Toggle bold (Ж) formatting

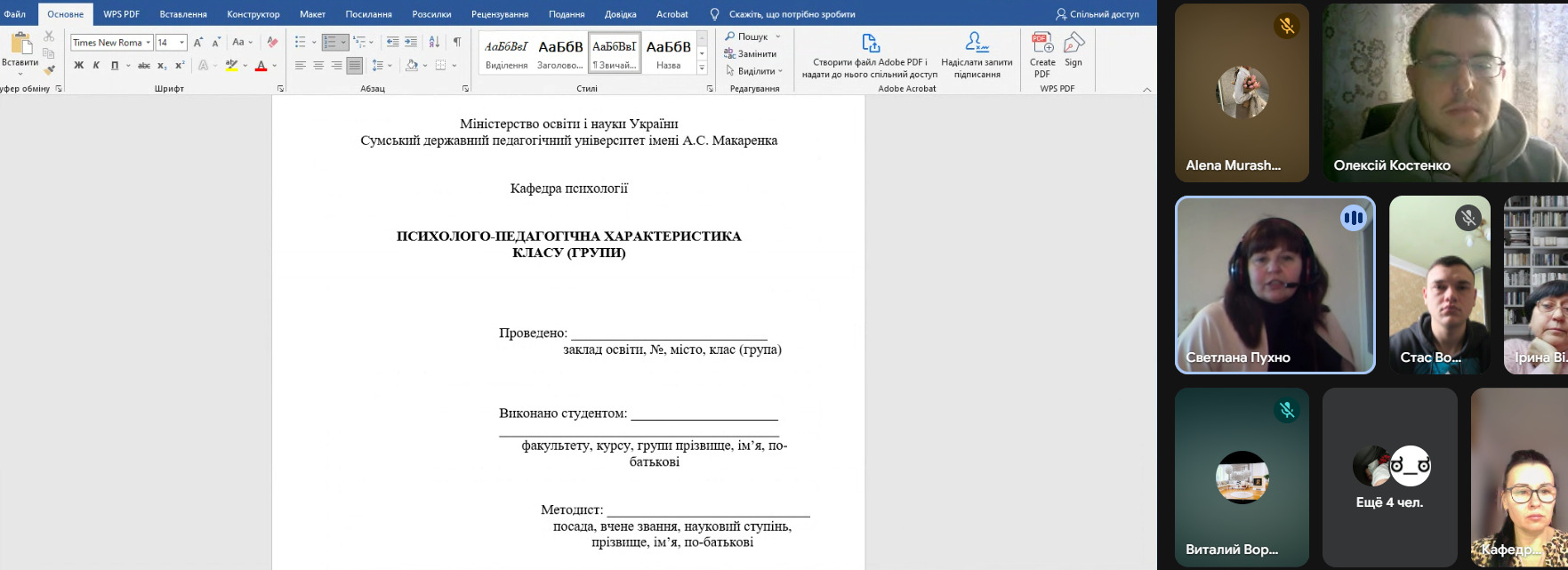coord(78,66)
